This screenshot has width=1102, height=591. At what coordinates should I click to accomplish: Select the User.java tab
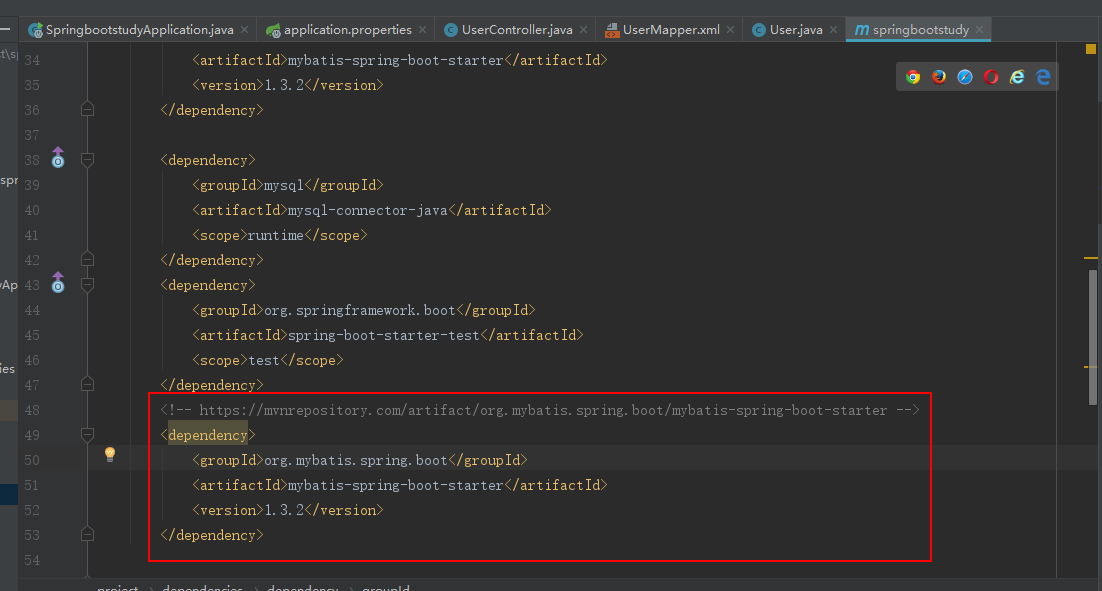[795, 30]
